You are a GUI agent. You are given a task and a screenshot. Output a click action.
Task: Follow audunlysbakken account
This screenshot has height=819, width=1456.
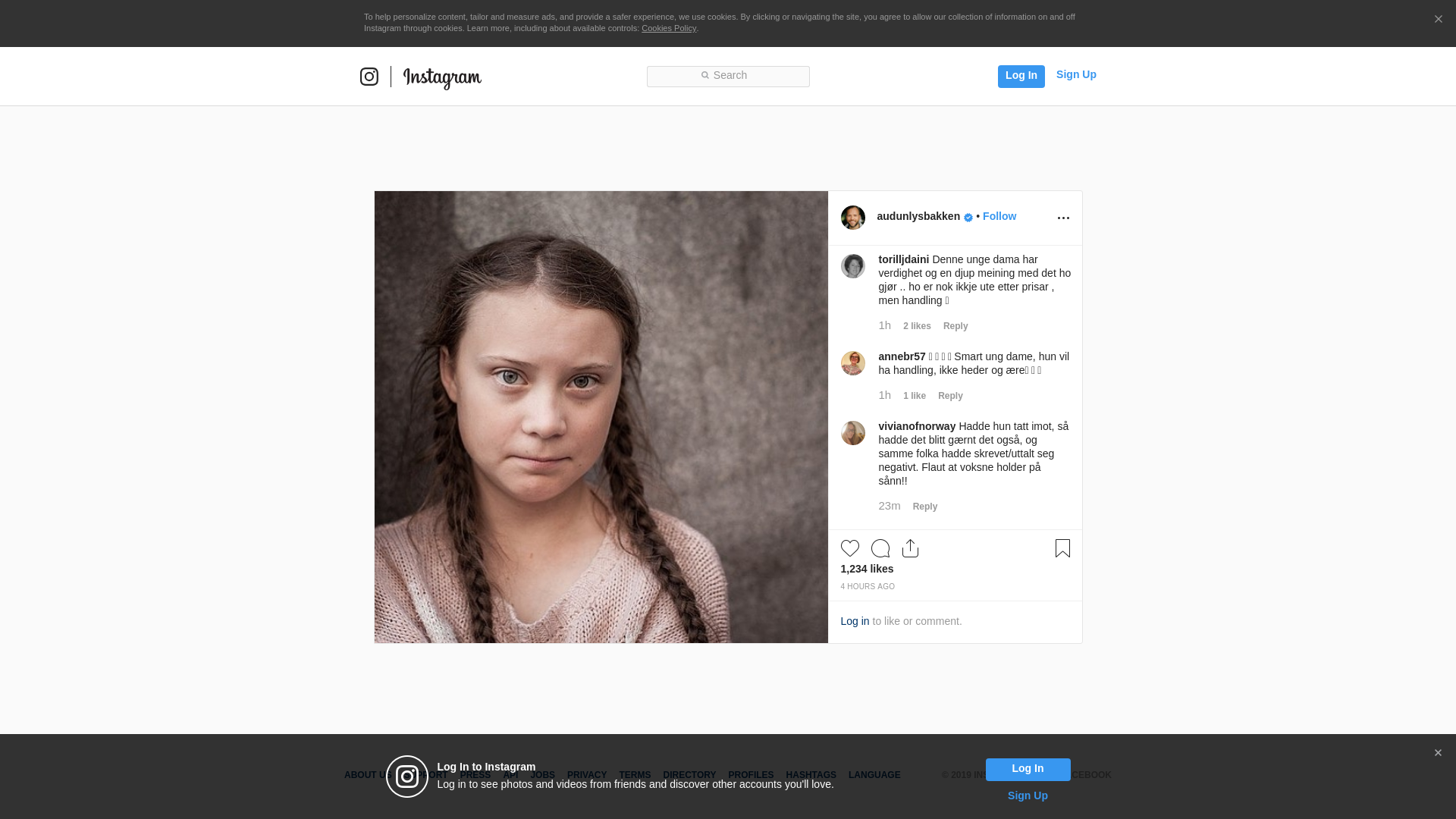click(x=999, y=216)
